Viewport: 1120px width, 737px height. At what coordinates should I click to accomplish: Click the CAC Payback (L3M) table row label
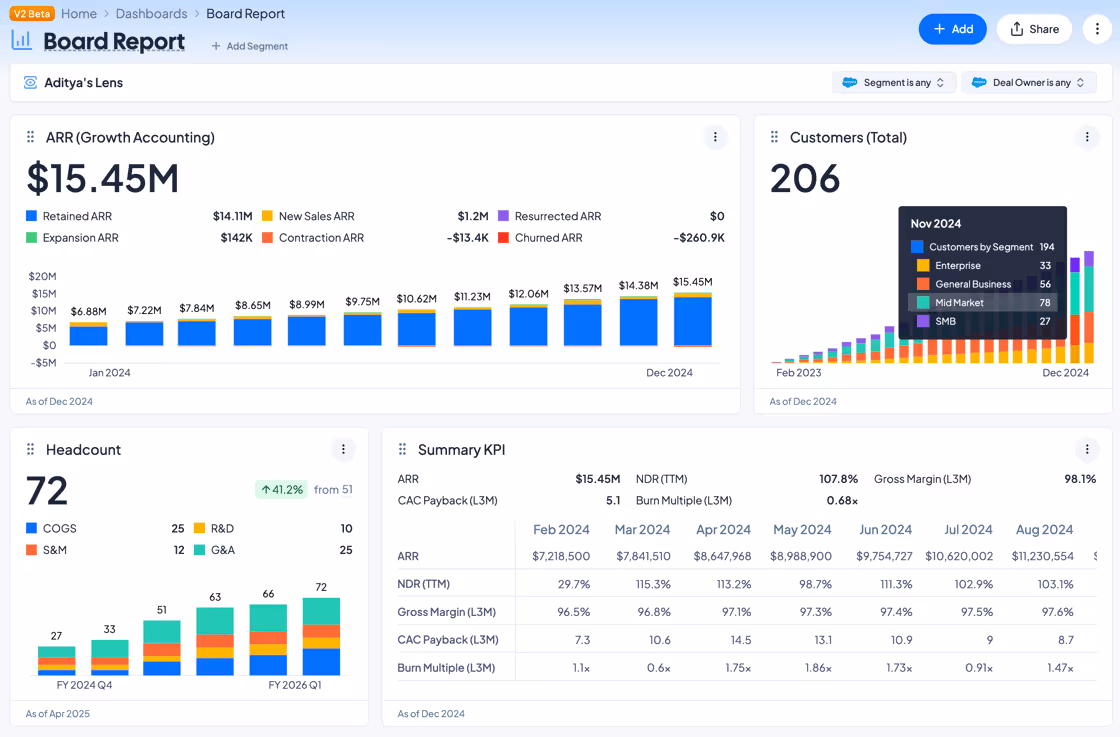click(x=448, y=640)
